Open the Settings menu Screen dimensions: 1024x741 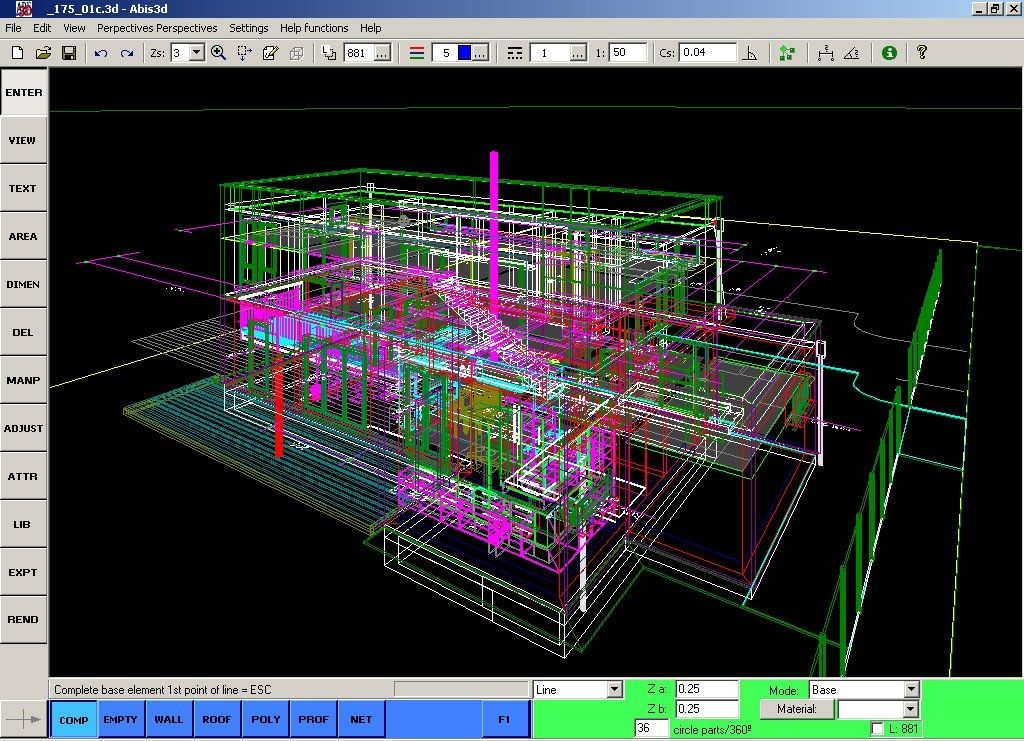click(248, 28)
